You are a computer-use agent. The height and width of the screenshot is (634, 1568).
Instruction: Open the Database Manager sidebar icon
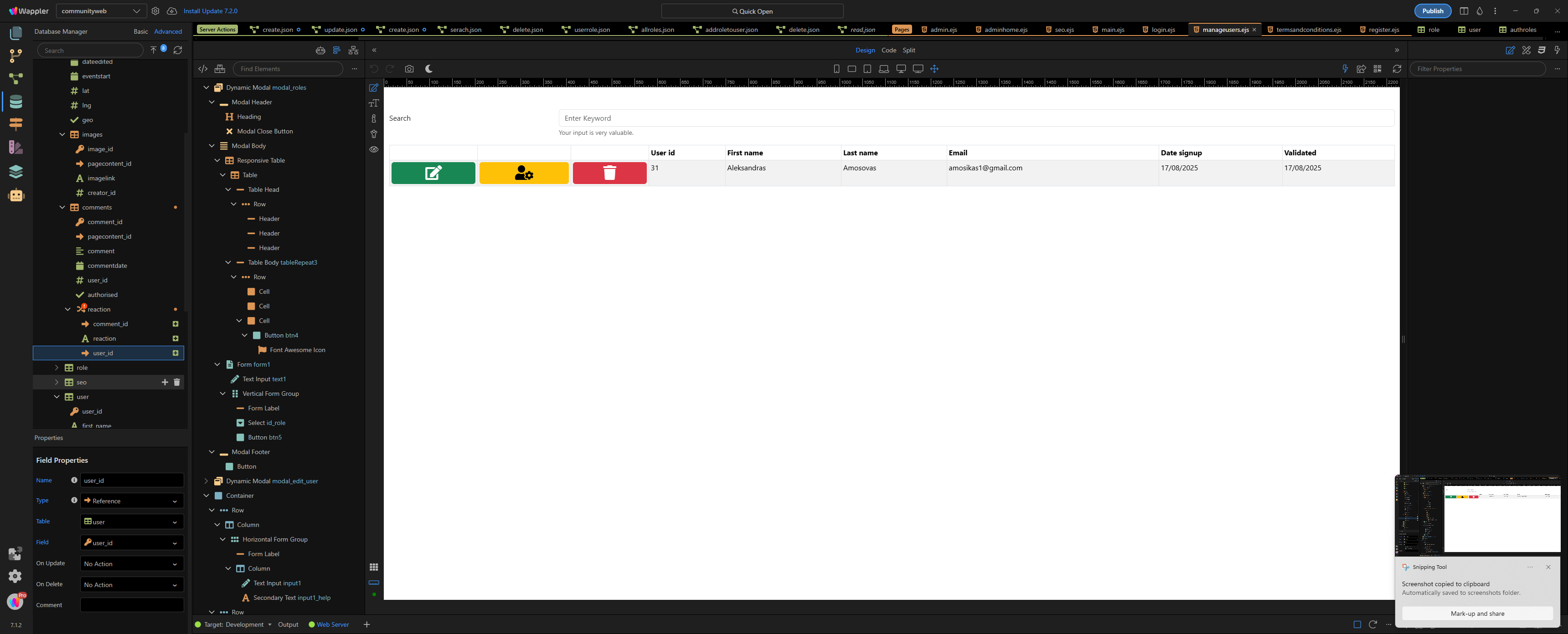click(x=16, y=102)
